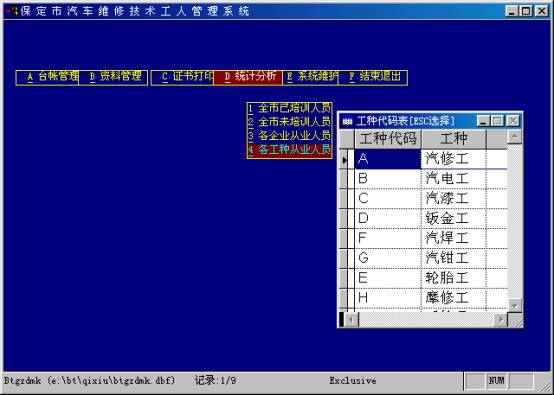Click the horizontal scroll left arrow
554x395 pixels.
point(351,320)
